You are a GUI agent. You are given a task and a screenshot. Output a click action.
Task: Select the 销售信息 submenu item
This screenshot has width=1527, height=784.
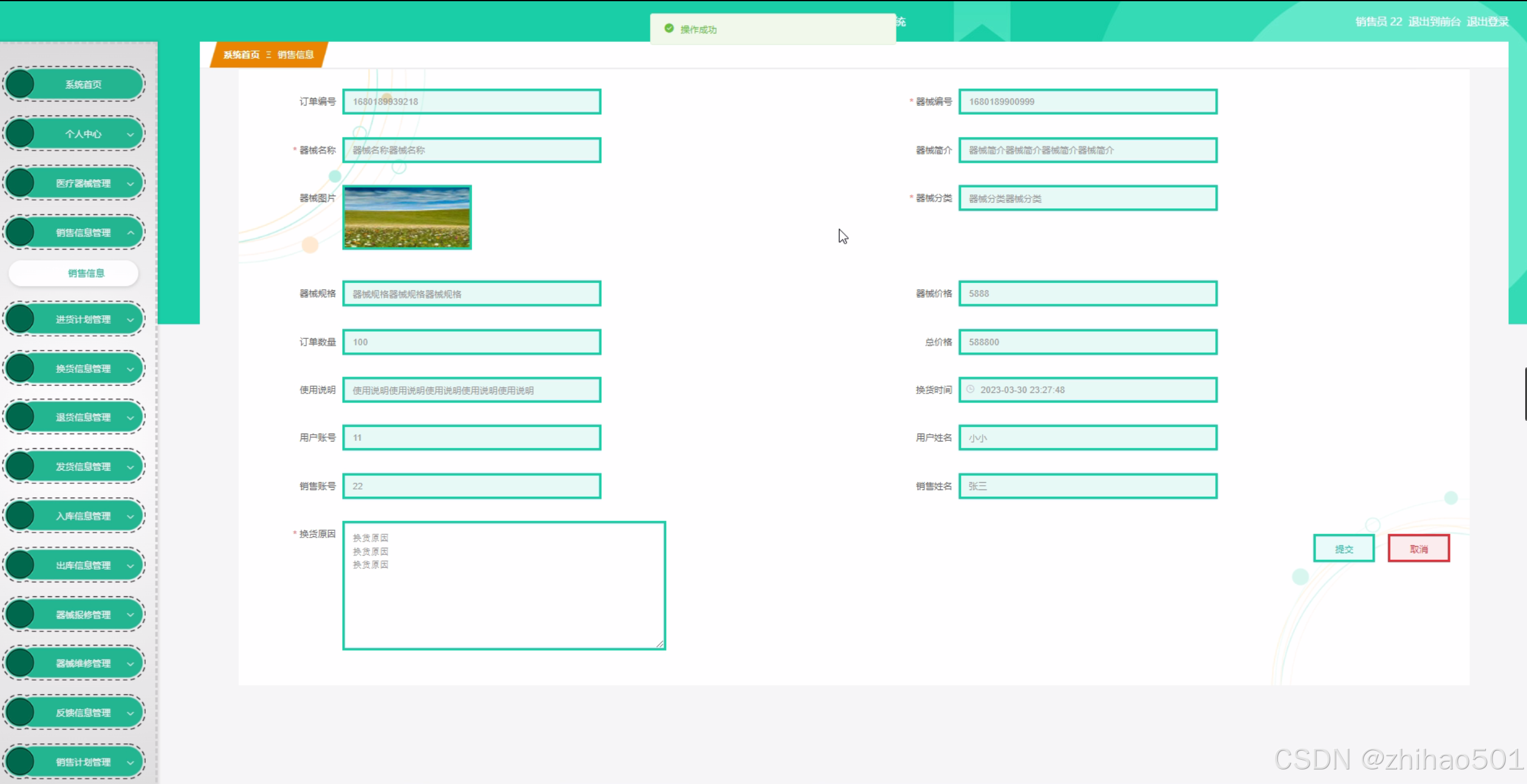pyautogui.click(x=86, y=273)
